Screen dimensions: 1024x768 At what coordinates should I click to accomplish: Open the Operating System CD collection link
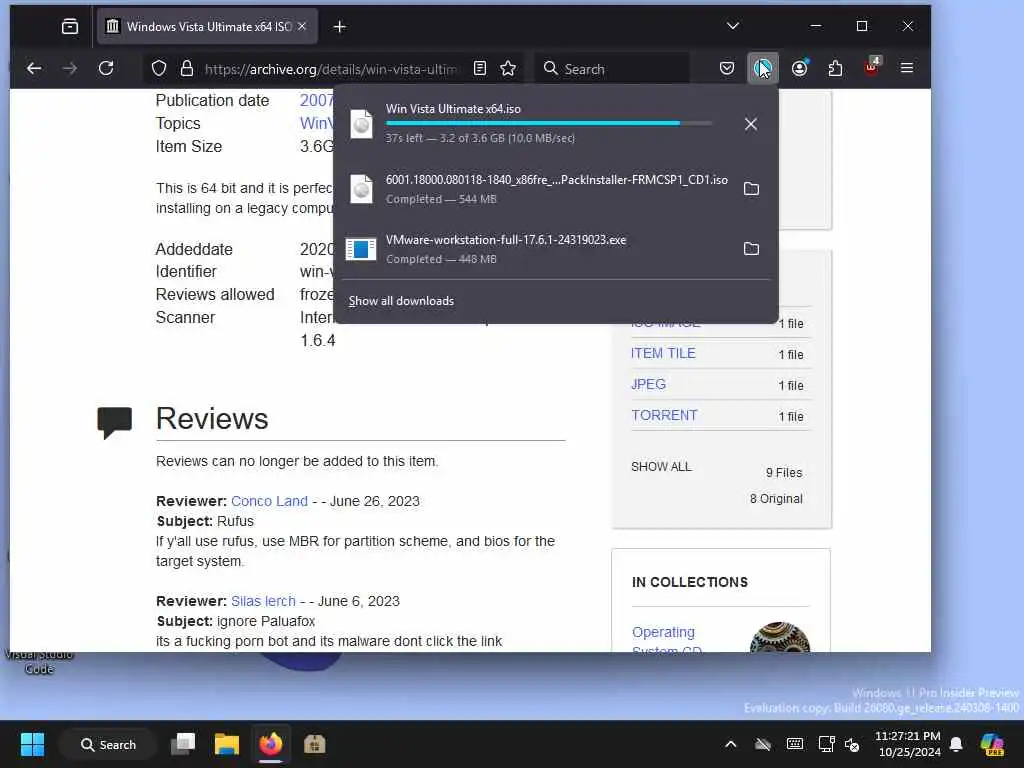tap(666, 641)
